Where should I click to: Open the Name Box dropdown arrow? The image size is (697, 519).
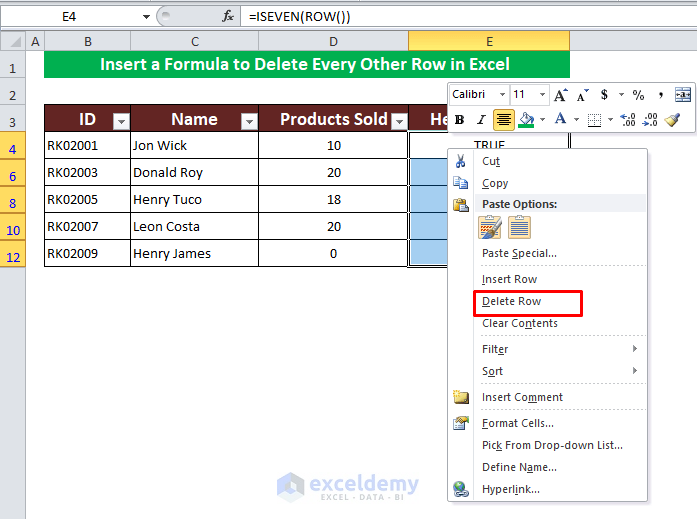pyautogui.click(x=146, y=17)
